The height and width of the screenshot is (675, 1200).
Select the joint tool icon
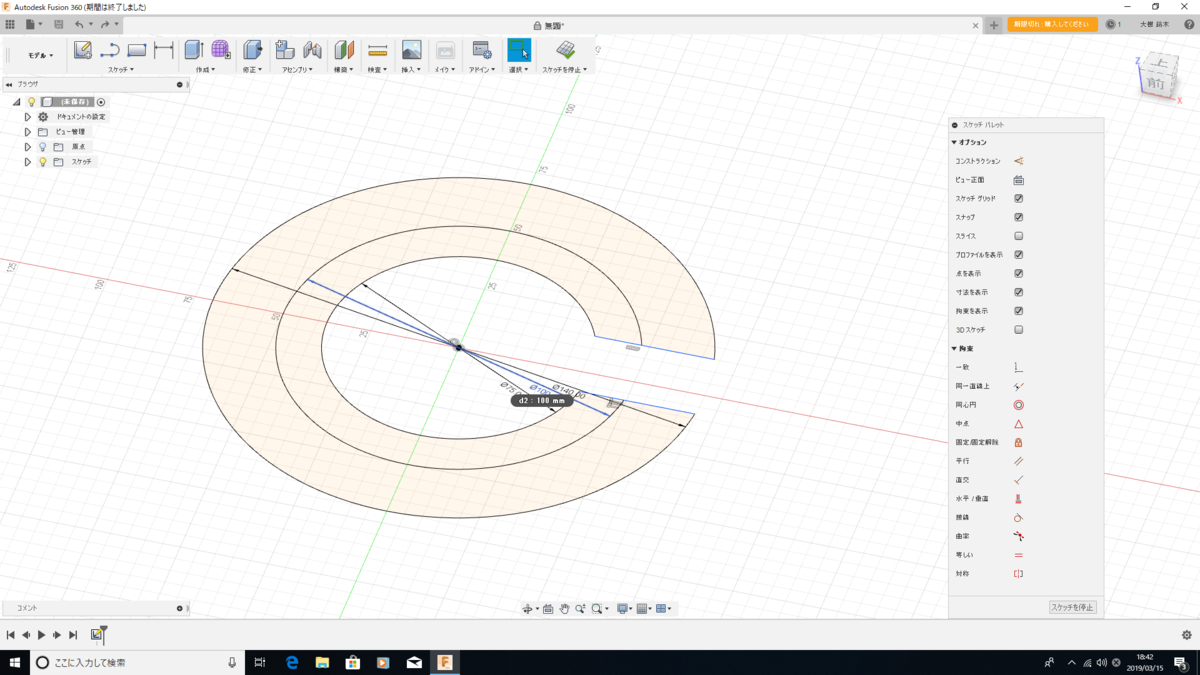312,50
